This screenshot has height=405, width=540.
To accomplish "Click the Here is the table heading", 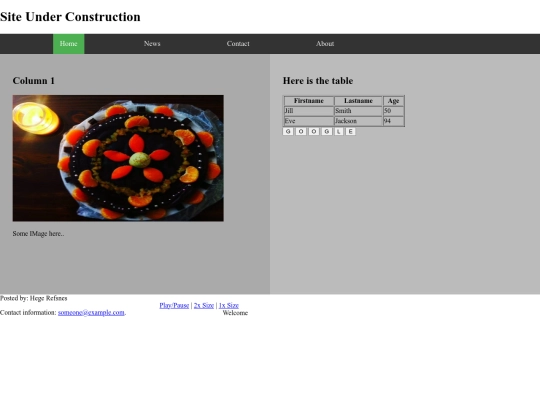I will [x=318, y=81].
